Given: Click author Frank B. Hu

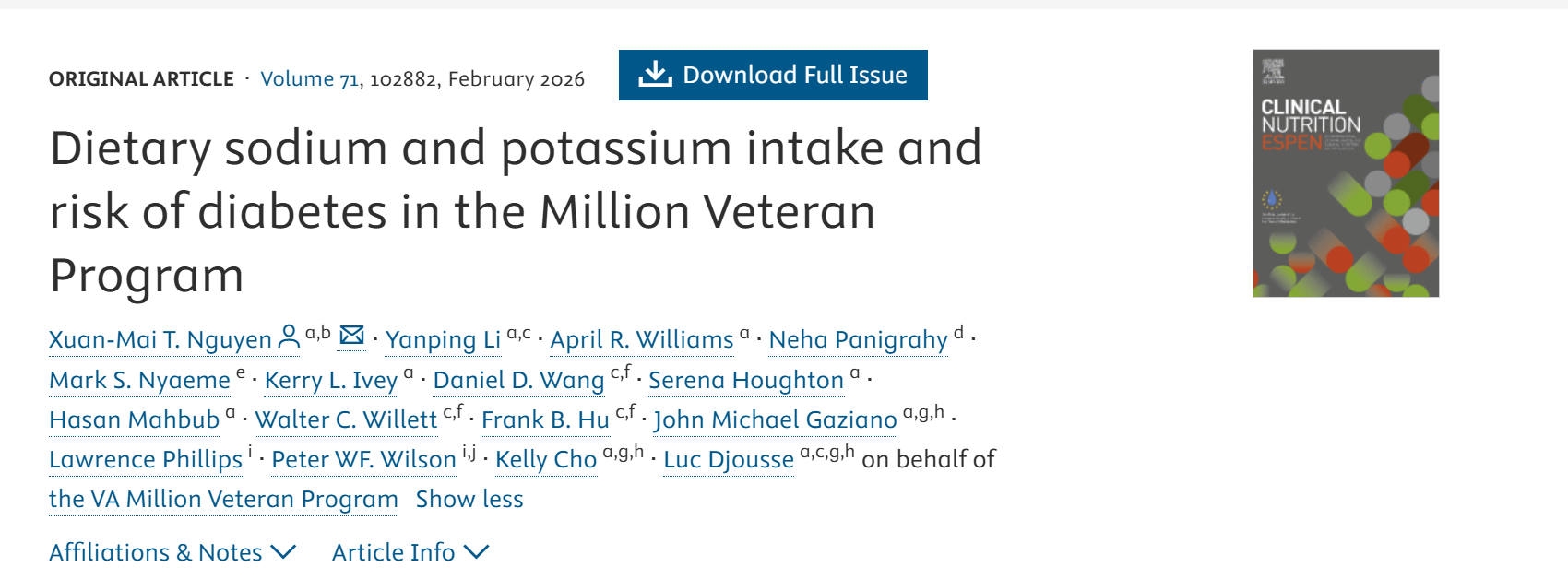Looking at the screenshot, I should click(x=545, y=419).
